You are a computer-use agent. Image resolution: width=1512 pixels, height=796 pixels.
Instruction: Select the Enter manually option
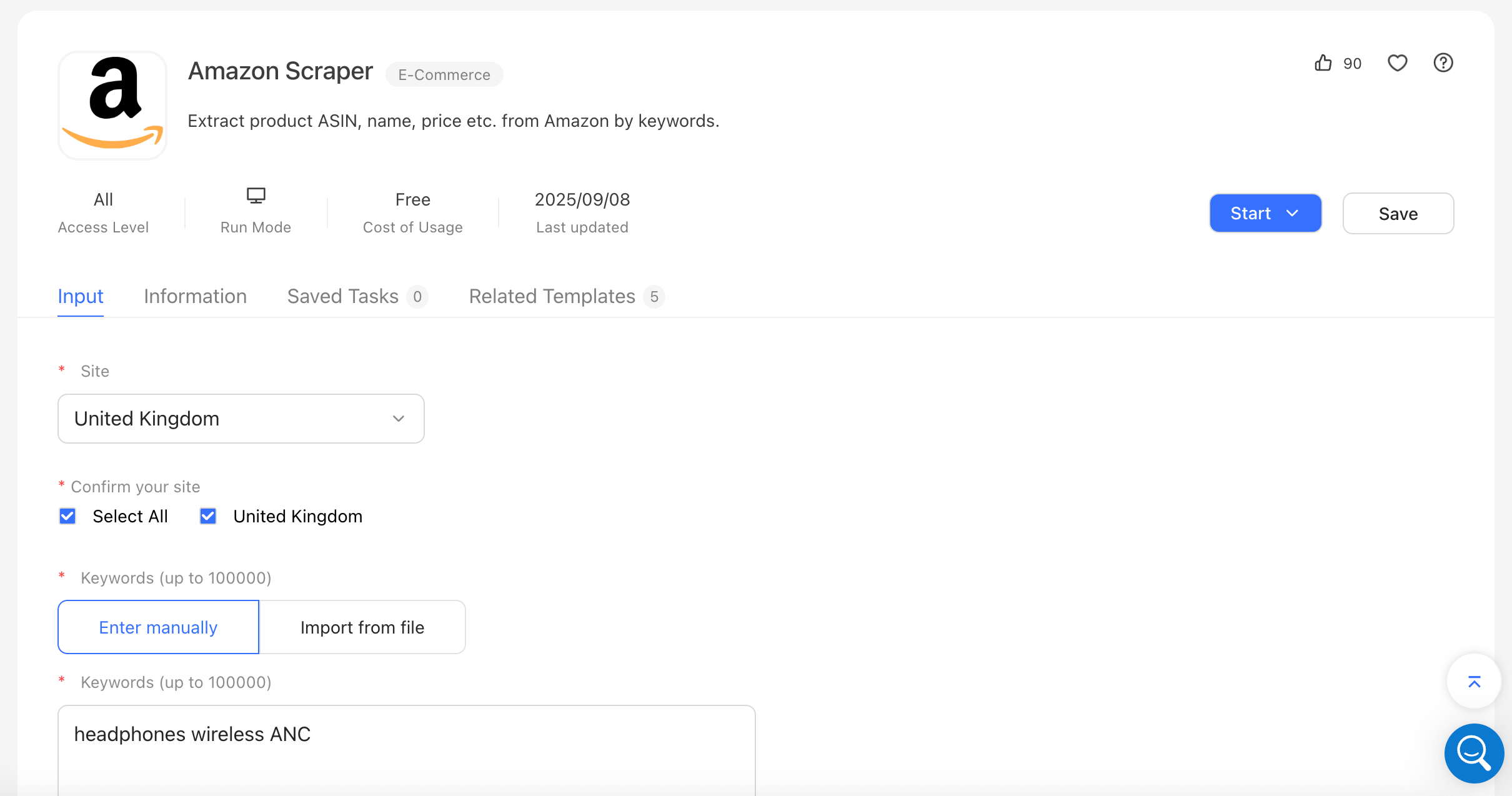tap(158, 627)
